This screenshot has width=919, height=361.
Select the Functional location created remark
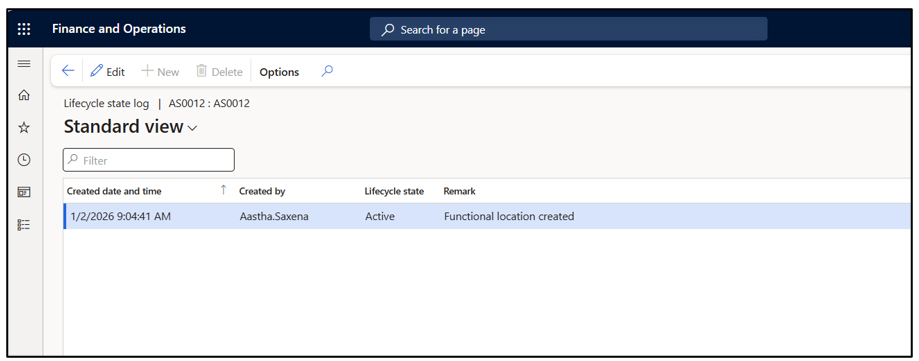[509, 216]
